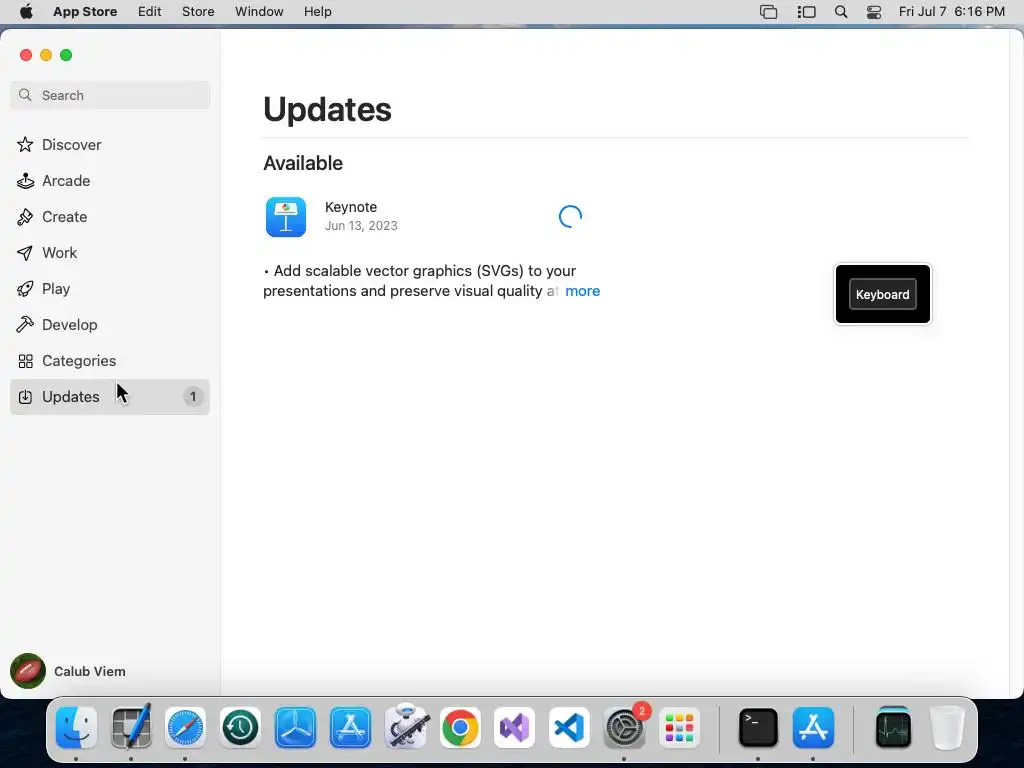
Task: Click the green full-screen window button
Action: [66, 55]
